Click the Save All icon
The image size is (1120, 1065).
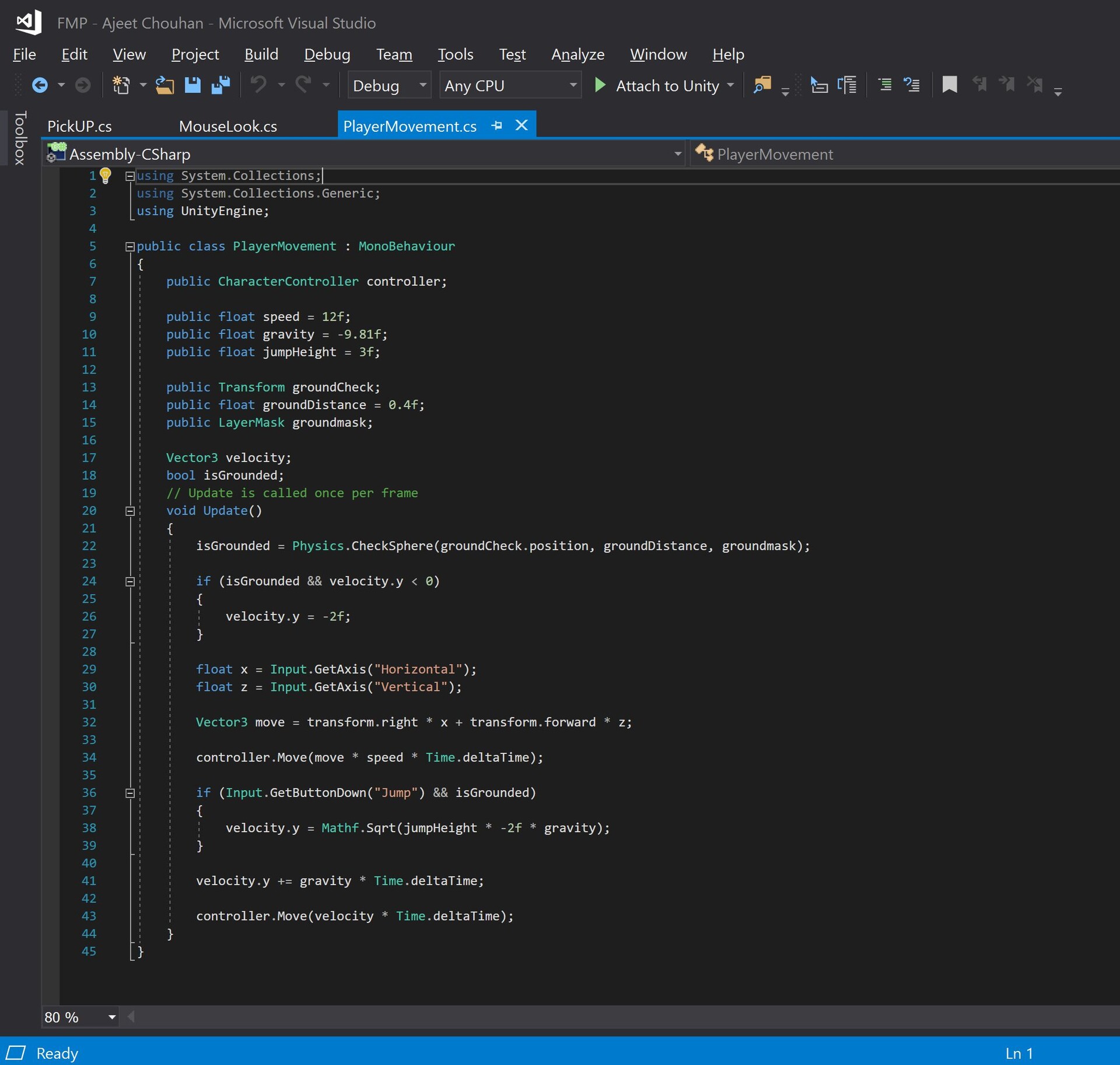[x=220, y=85]
